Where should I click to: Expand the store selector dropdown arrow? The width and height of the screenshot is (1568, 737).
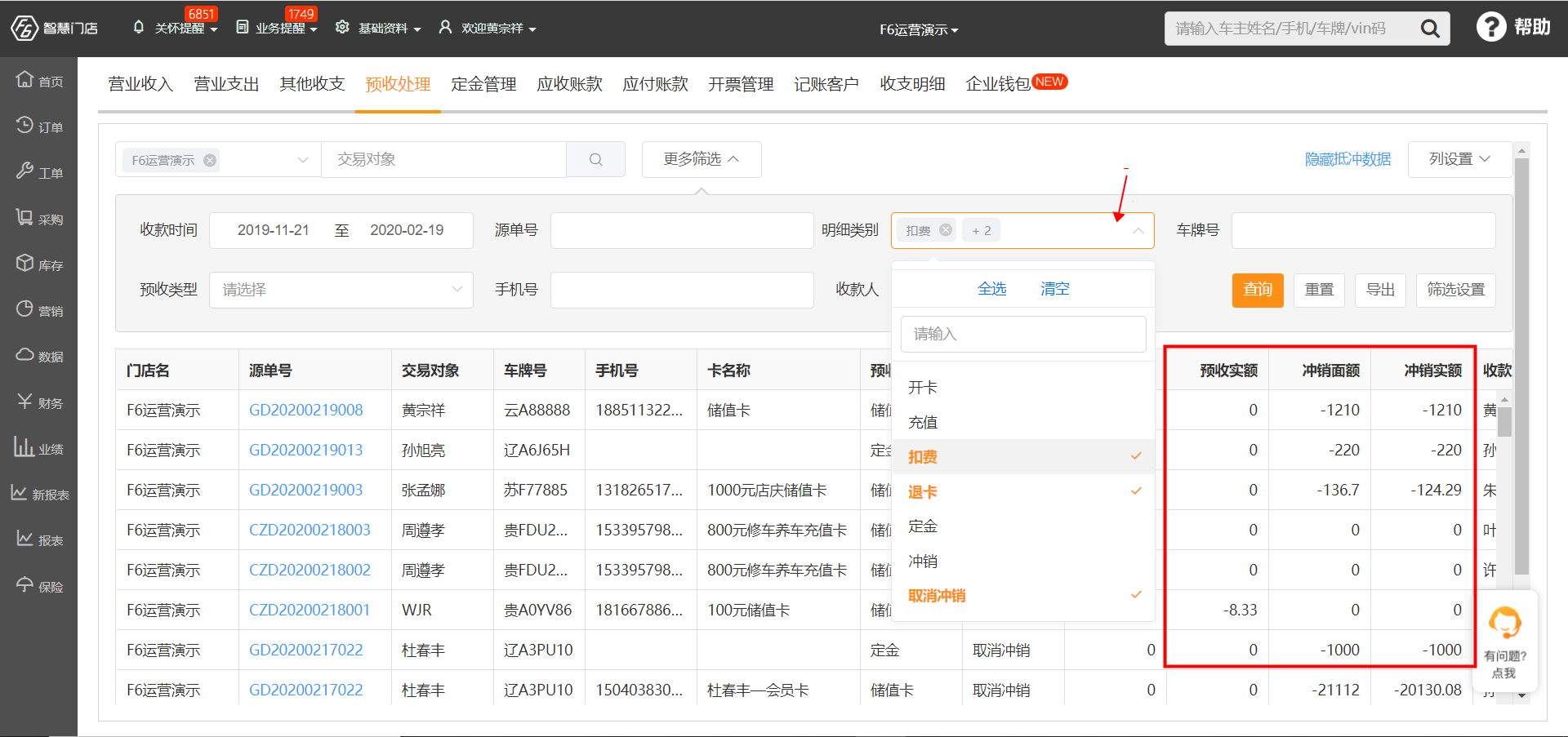pos(303,160)
